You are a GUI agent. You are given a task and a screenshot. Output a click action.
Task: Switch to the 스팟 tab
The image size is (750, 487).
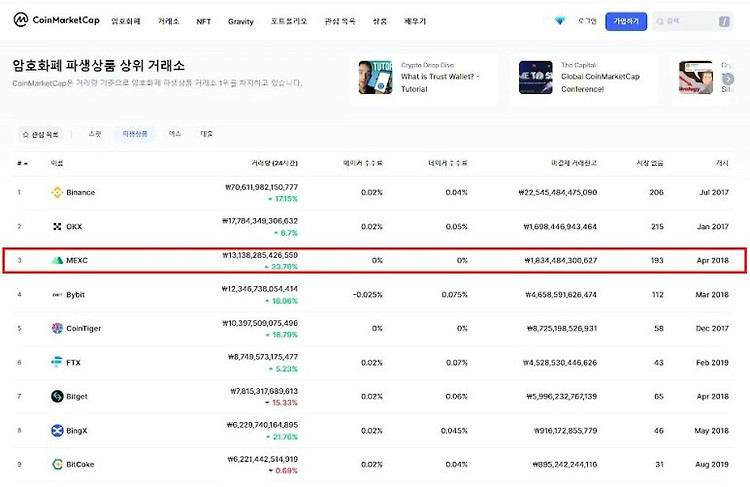(95, 134)
